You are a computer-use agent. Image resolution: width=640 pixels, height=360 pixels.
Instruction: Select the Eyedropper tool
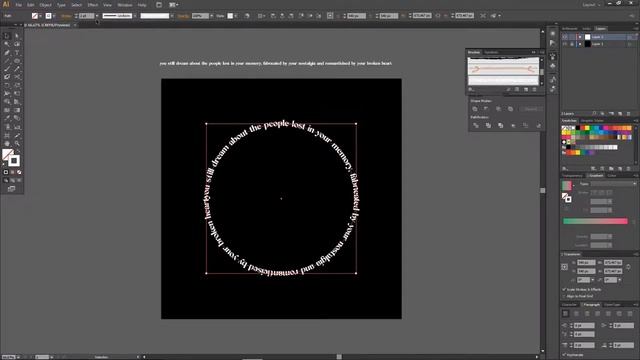click(x=7, y=118)
